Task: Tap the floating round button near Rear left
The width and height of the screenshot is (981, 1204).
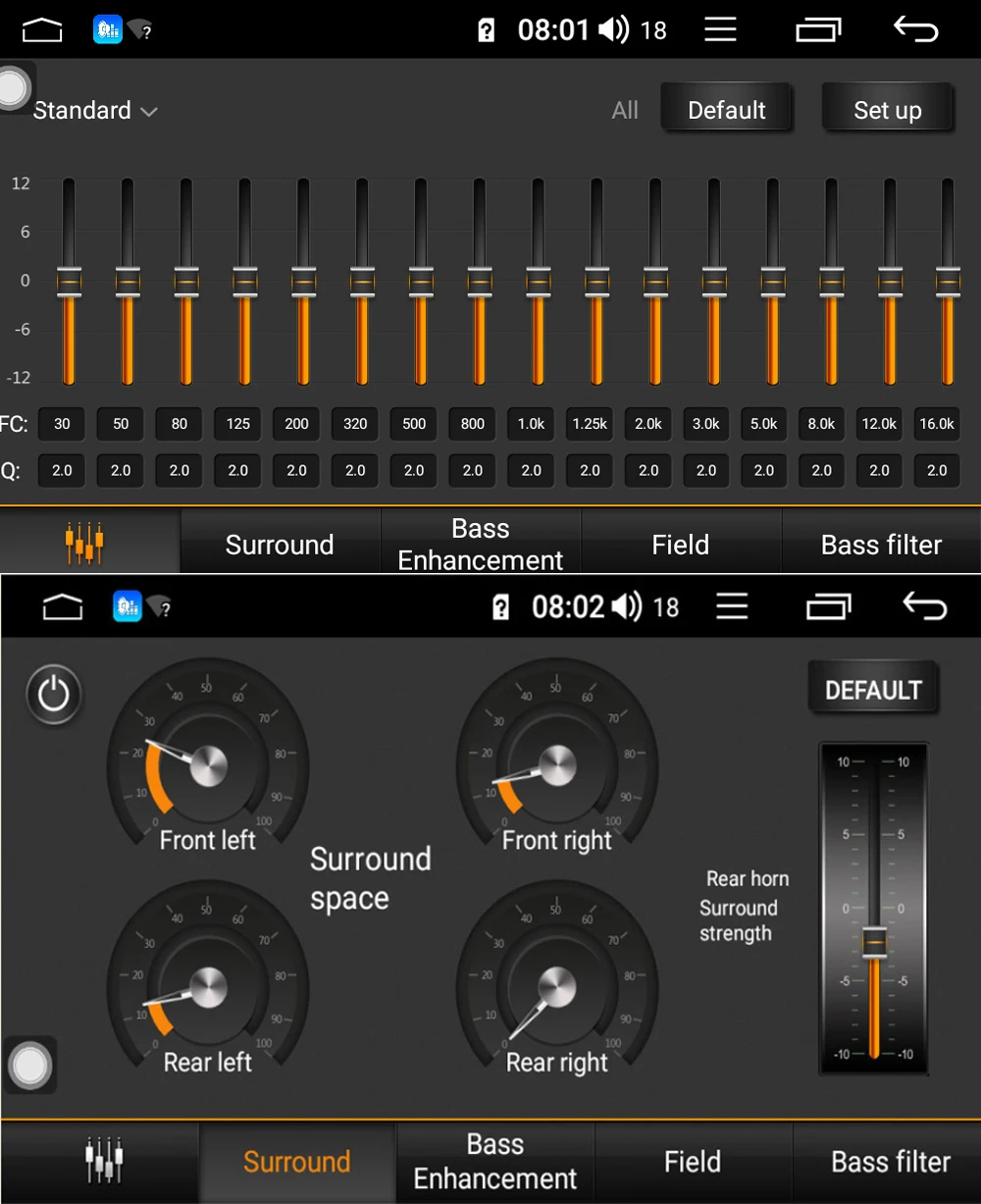Action: click(x=29, y=1066)
